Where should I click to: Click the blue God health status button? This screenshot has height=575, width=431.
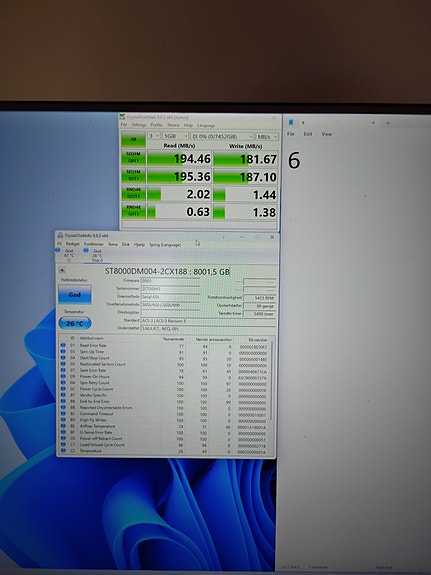coord(74,294)
